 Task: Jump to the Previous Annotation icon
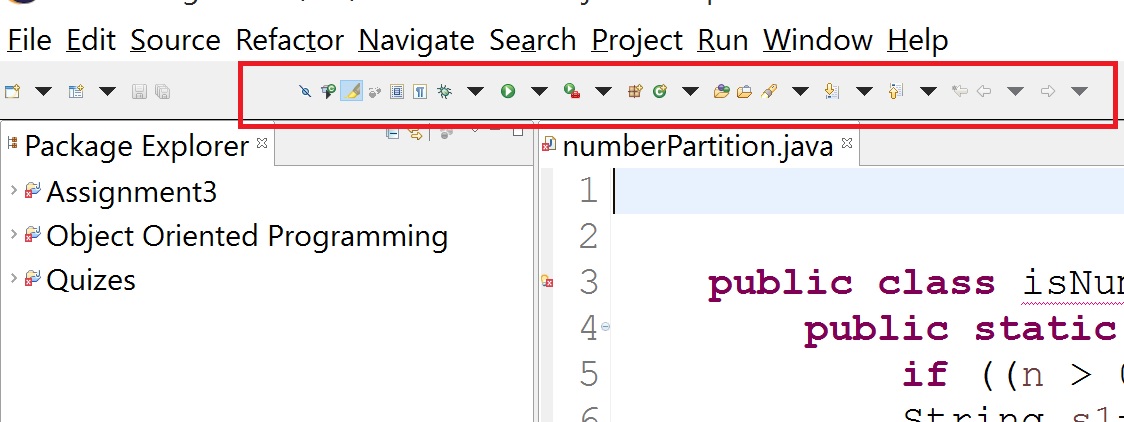pyautogui.click(x=895, y=92)
